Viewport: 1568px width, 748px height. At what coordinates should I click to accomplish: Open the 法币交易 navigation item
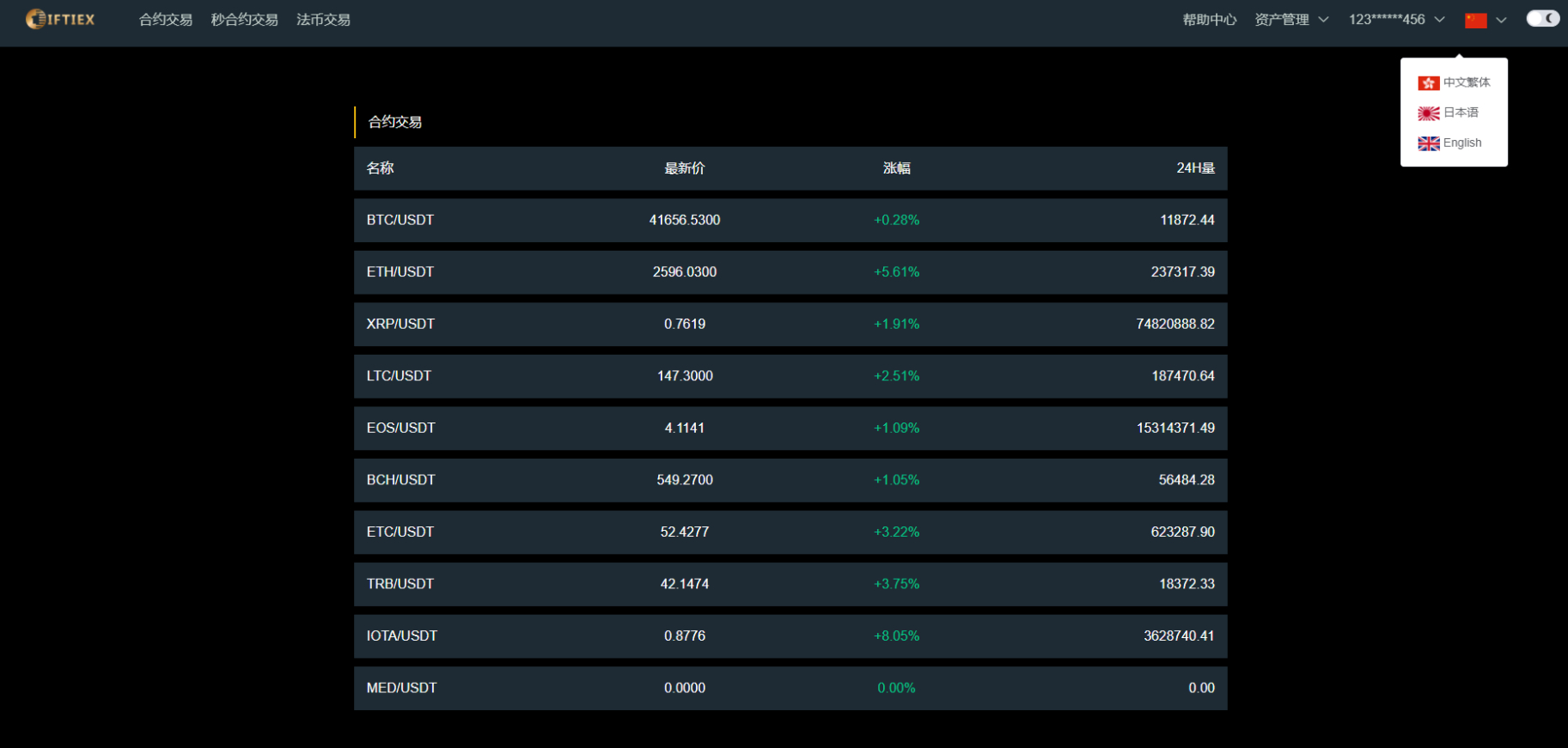click(x=323, y=20)
